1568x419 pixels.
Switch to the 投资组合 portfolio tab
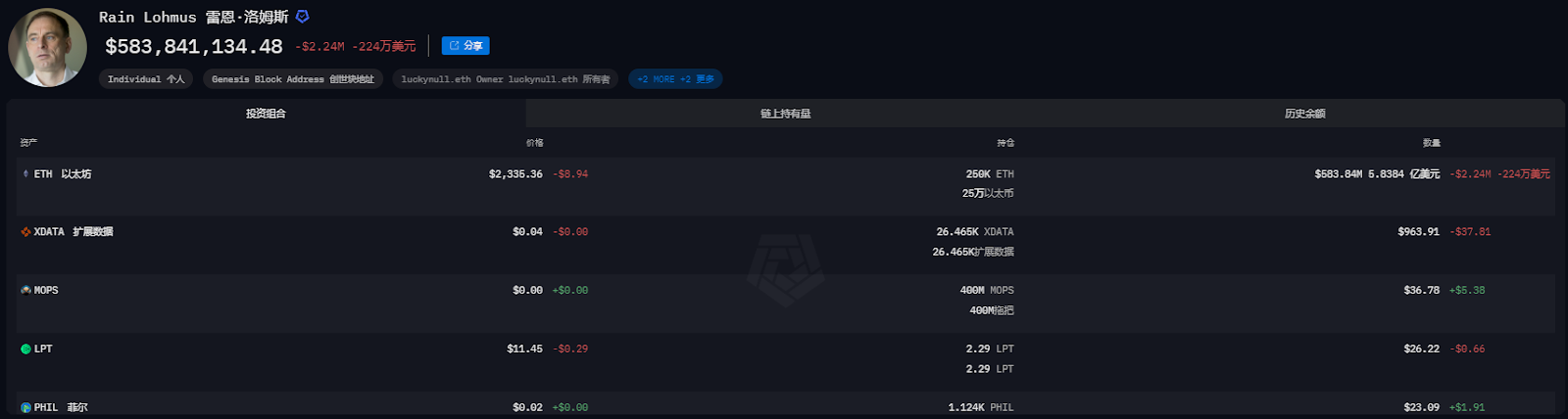point(266,114)
